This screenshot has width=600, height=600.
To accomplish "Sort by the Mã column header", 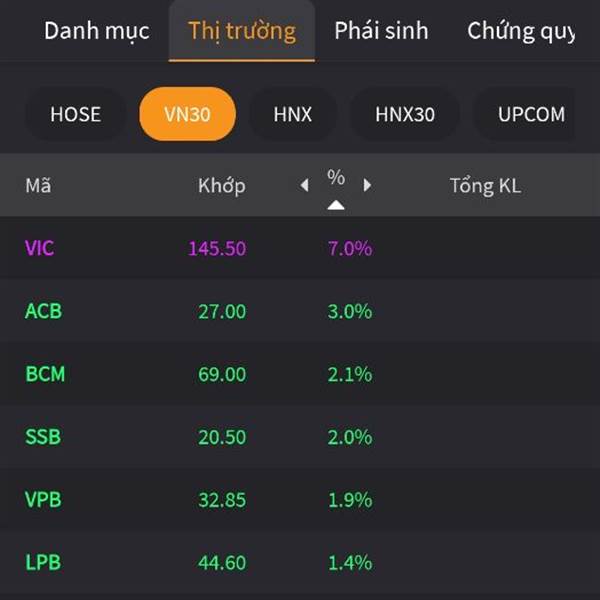I will point(38,186).
